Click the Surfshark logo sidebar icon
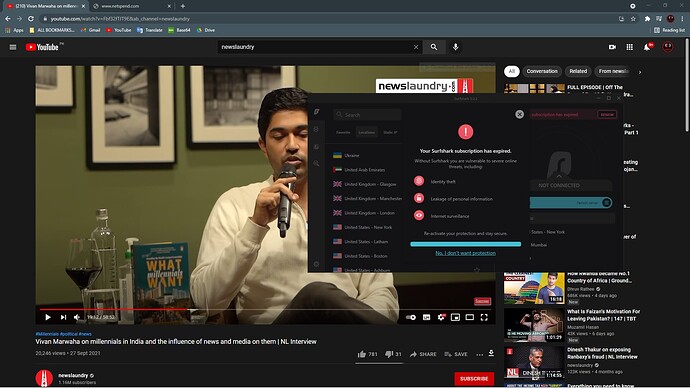 (x=316, y=112)
